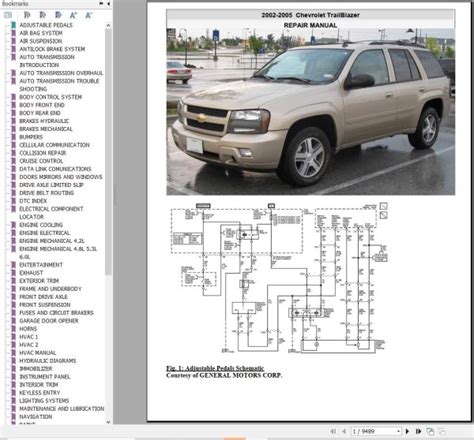Screen dimensions: 474x440
Task: Open the page number dropdown
Action: tap(398, 431)
